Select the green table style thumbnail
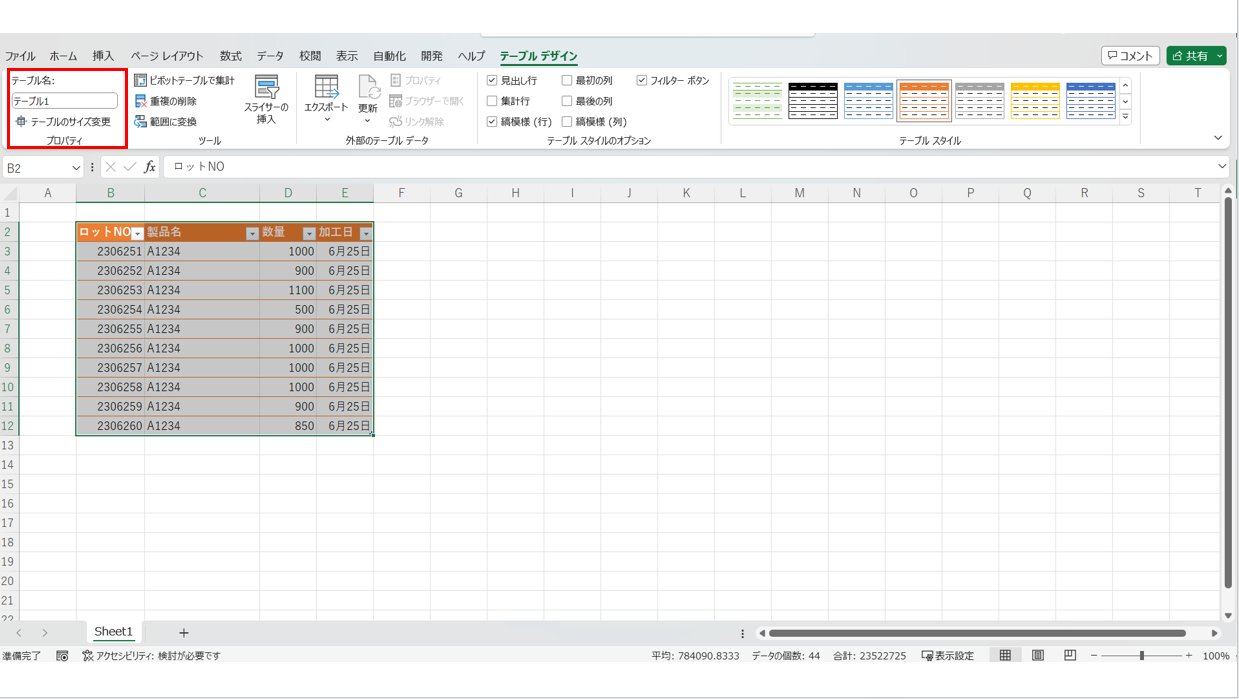 pos(757,100)
